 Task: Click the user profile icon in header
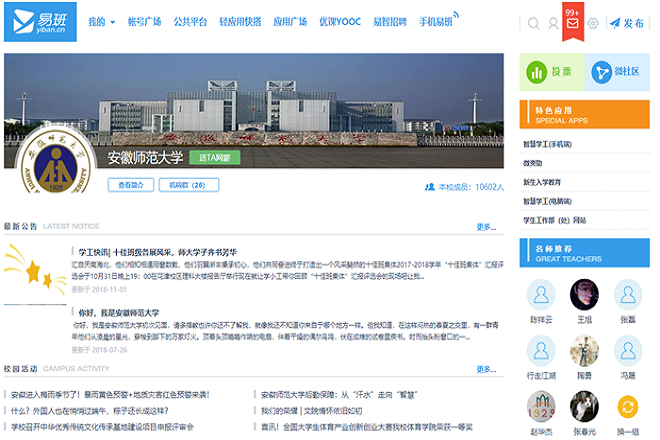(x=553, y=23)
